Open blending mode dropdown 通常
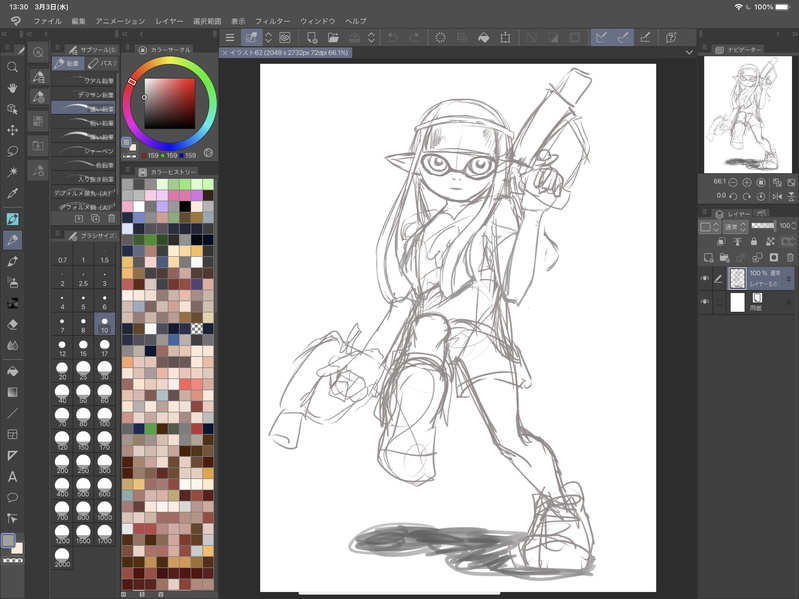Screen dimensions: 799x599 click(x=735, y=226)
